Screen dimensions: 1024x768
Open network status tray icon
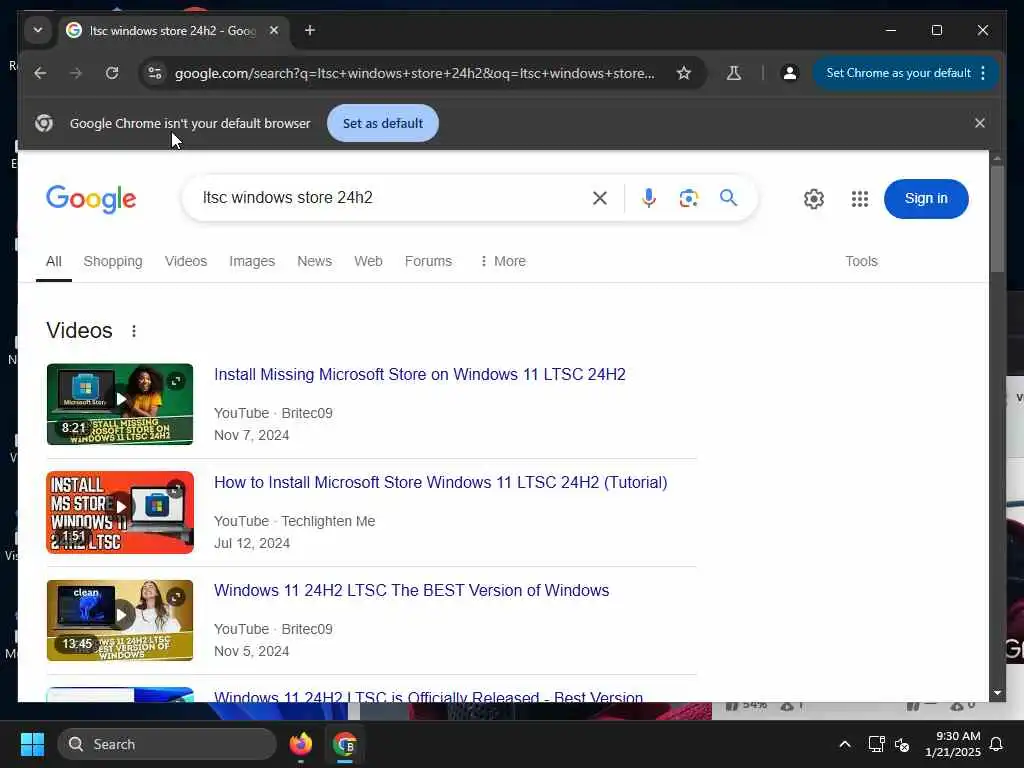[876, 744]
